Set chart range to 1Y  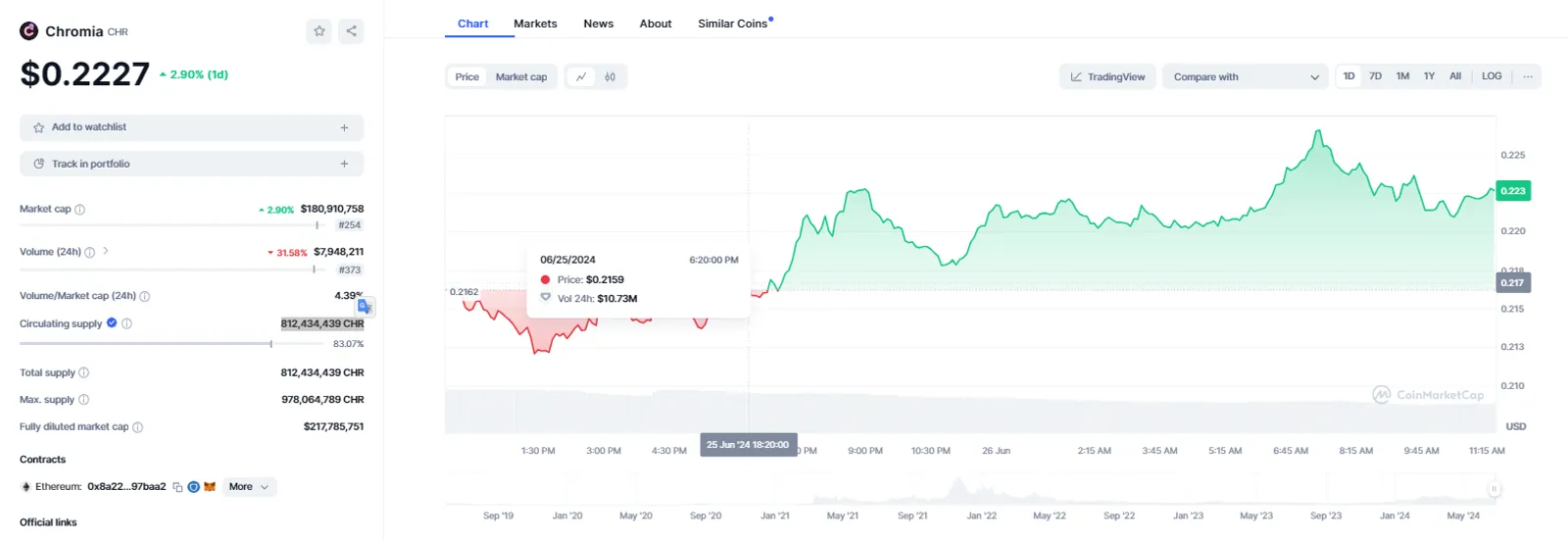click(x=1429, y=76)
